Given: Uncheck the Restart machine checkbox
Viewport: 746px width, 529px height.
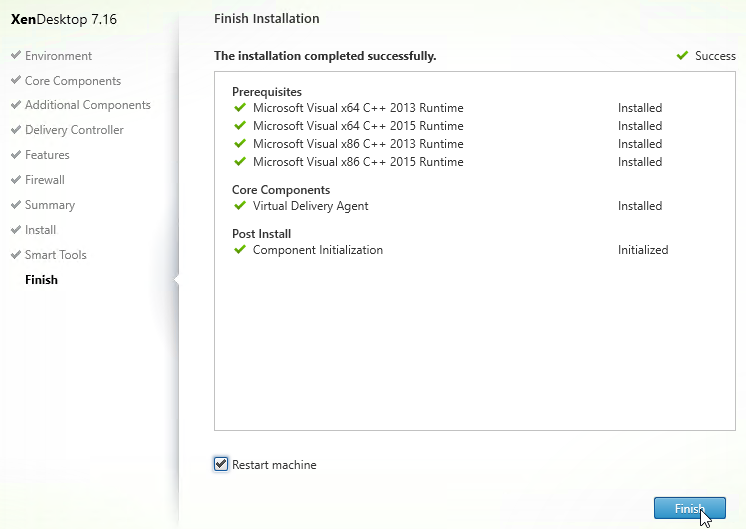Looking at the screenshot, I should (x=221, y=464).
